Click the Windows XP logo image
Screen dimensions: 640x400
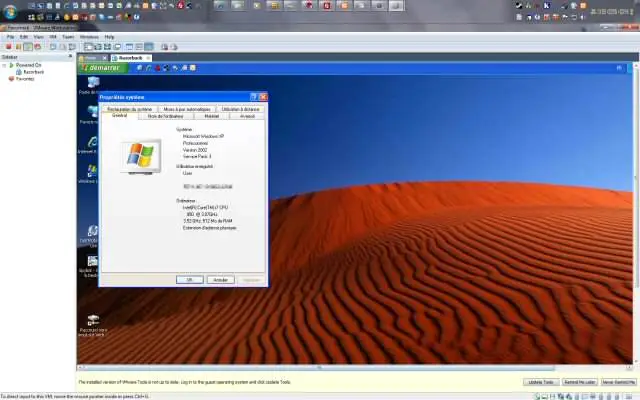tap(141, 156)
